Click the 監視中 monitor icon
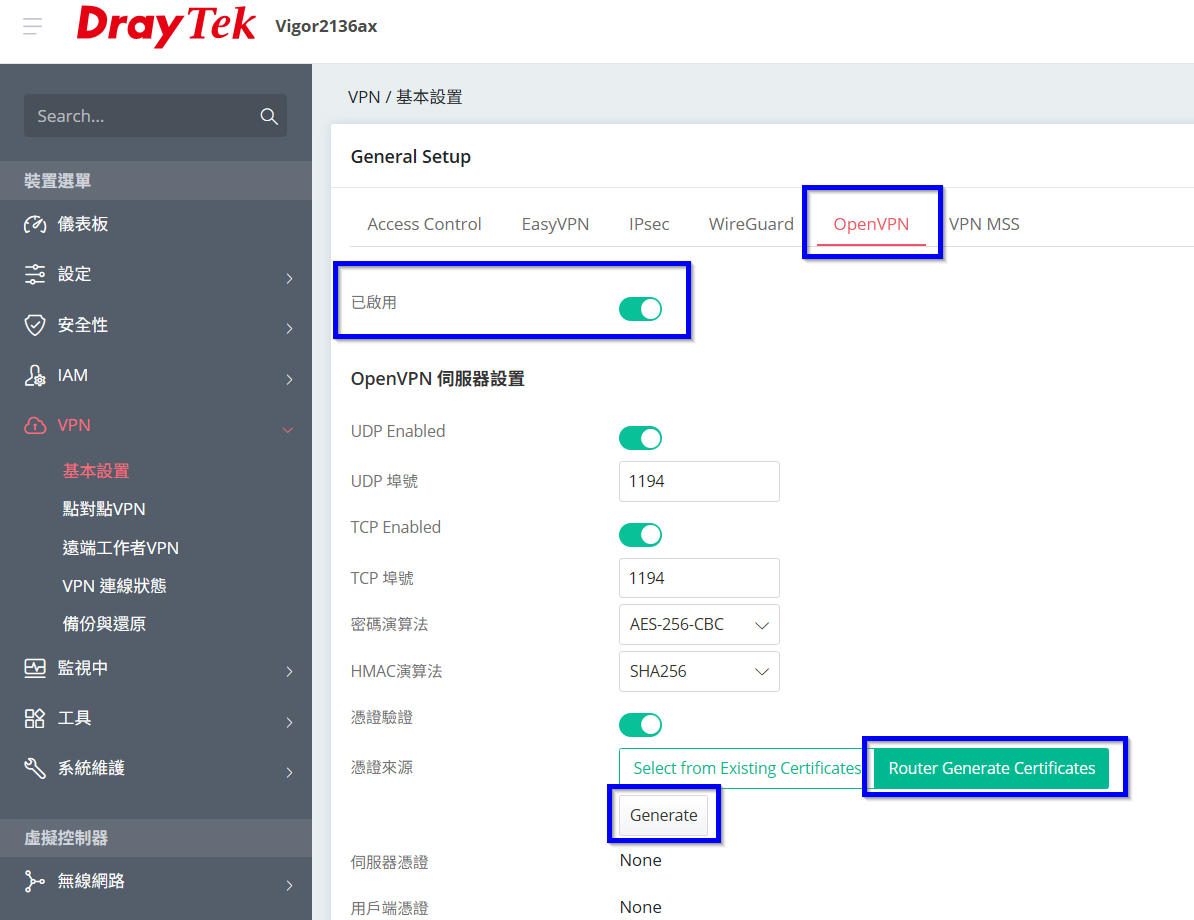Viewport: 1194px width, 920px height. [x=35, y=668]
